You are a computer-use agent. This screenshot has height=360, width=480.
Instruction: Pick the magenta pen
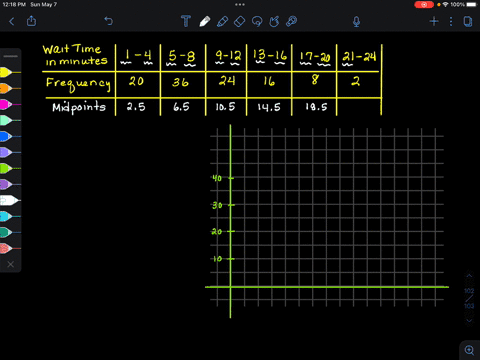pos(10,104)
